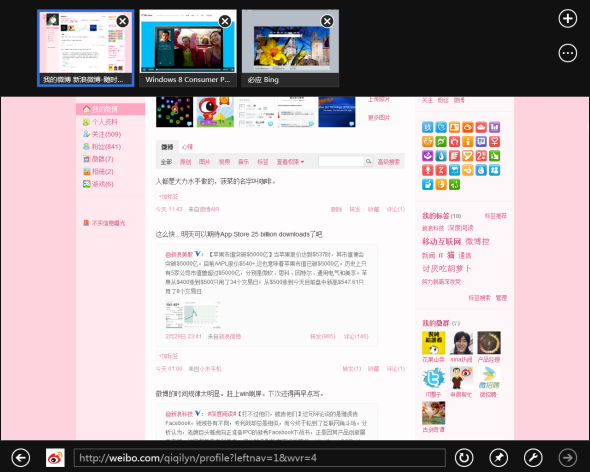Click the 移动互联网 tag
The width and height of the screenshot is (590, 472).
(x=441, y=242)
